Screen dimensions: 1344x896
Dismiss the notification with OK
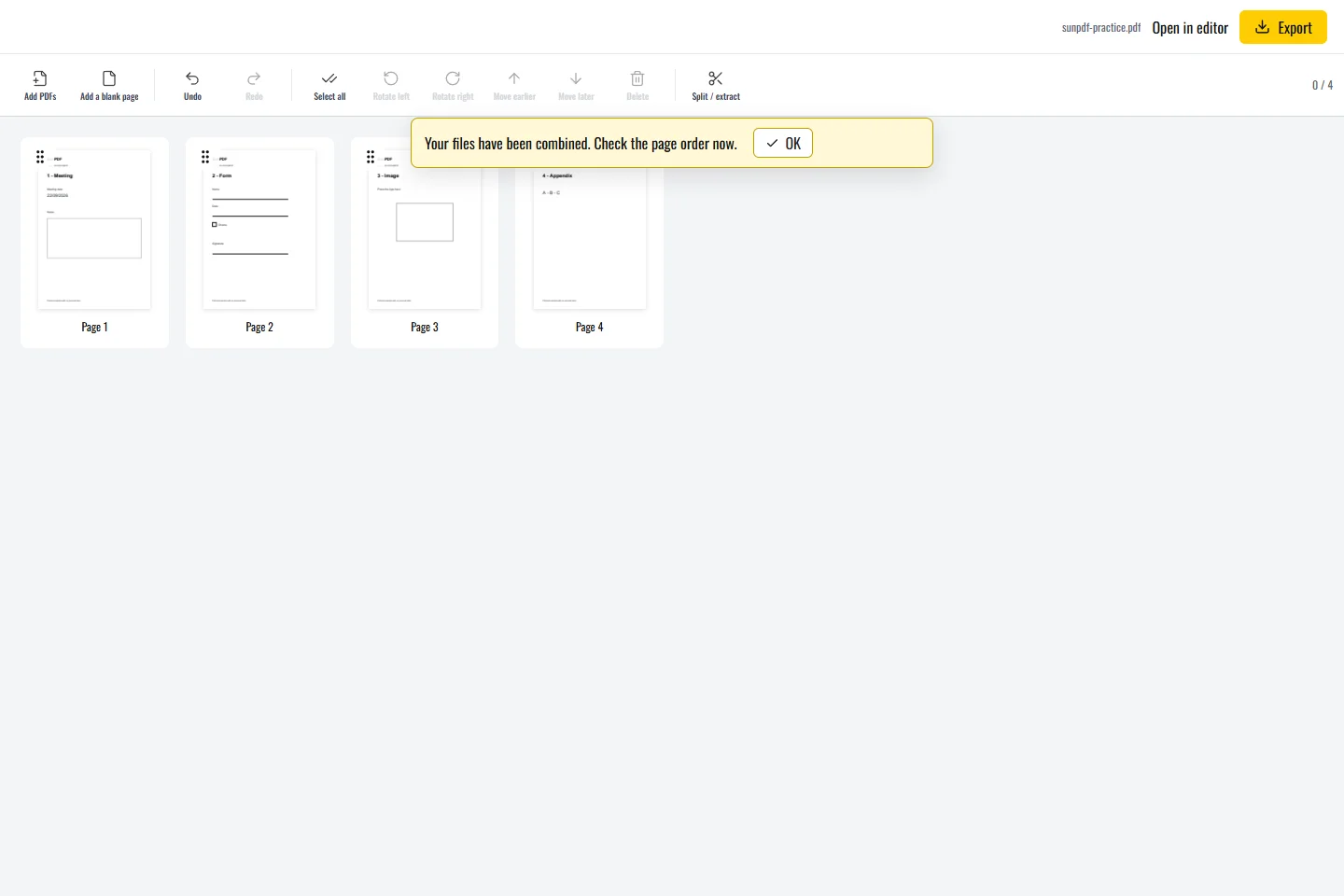783,143
